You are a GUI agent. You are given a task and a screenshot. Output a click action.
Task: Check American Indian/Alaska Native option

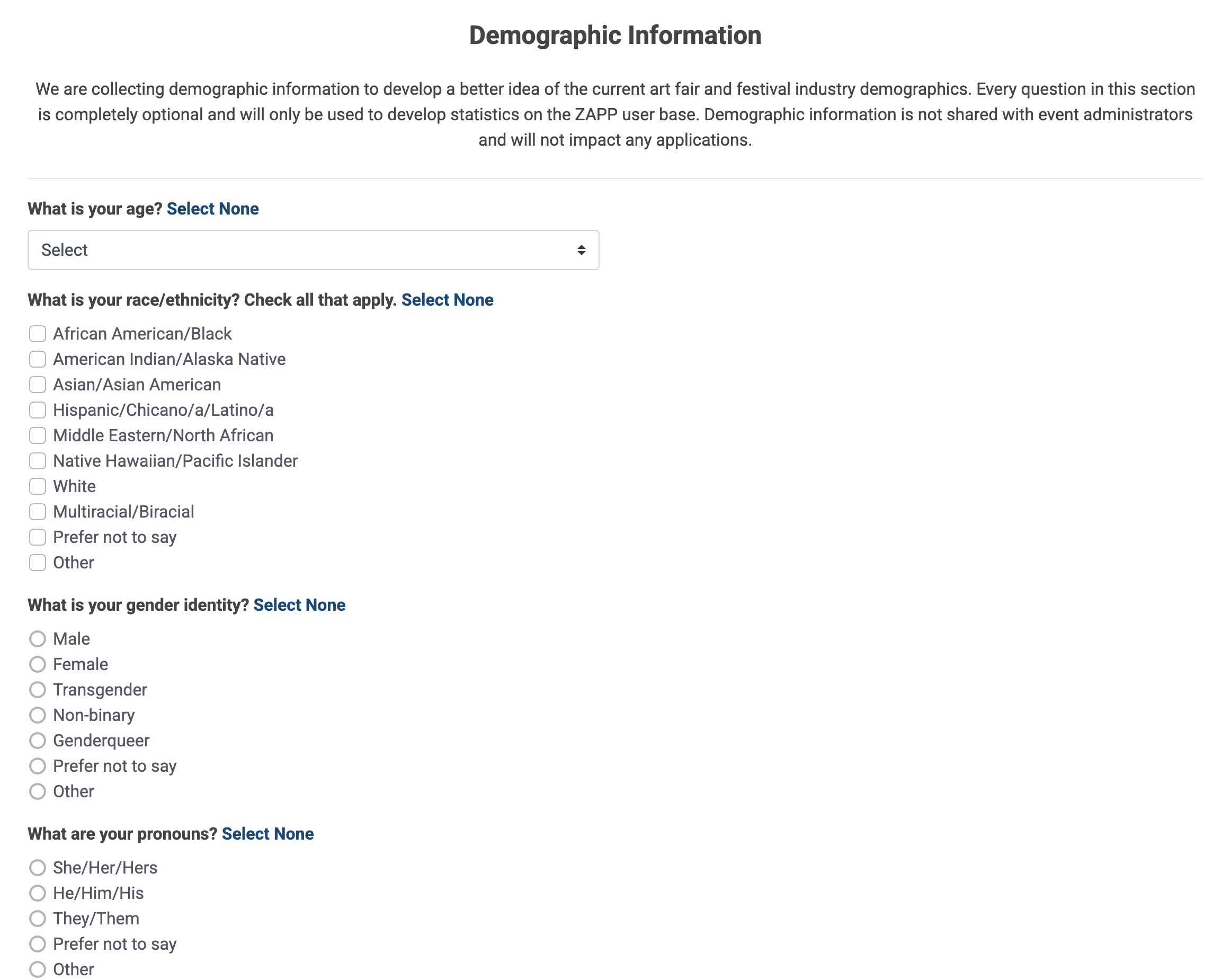tap(38, 359)
